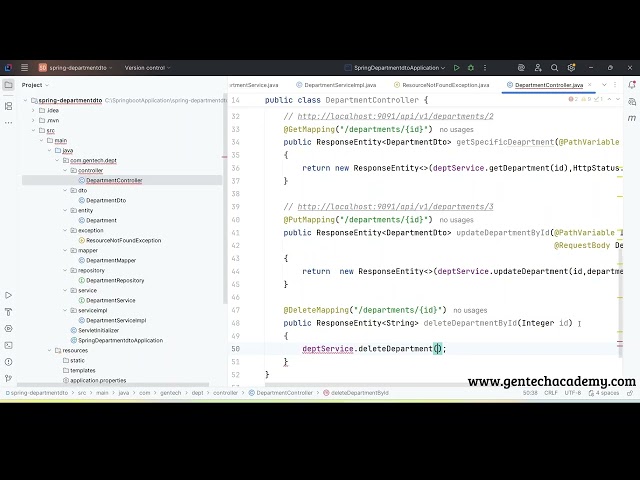Viewport: 640px width, 480px height.
Task: Change file encoding UTF-8
Action: click(x=573, y=393)
